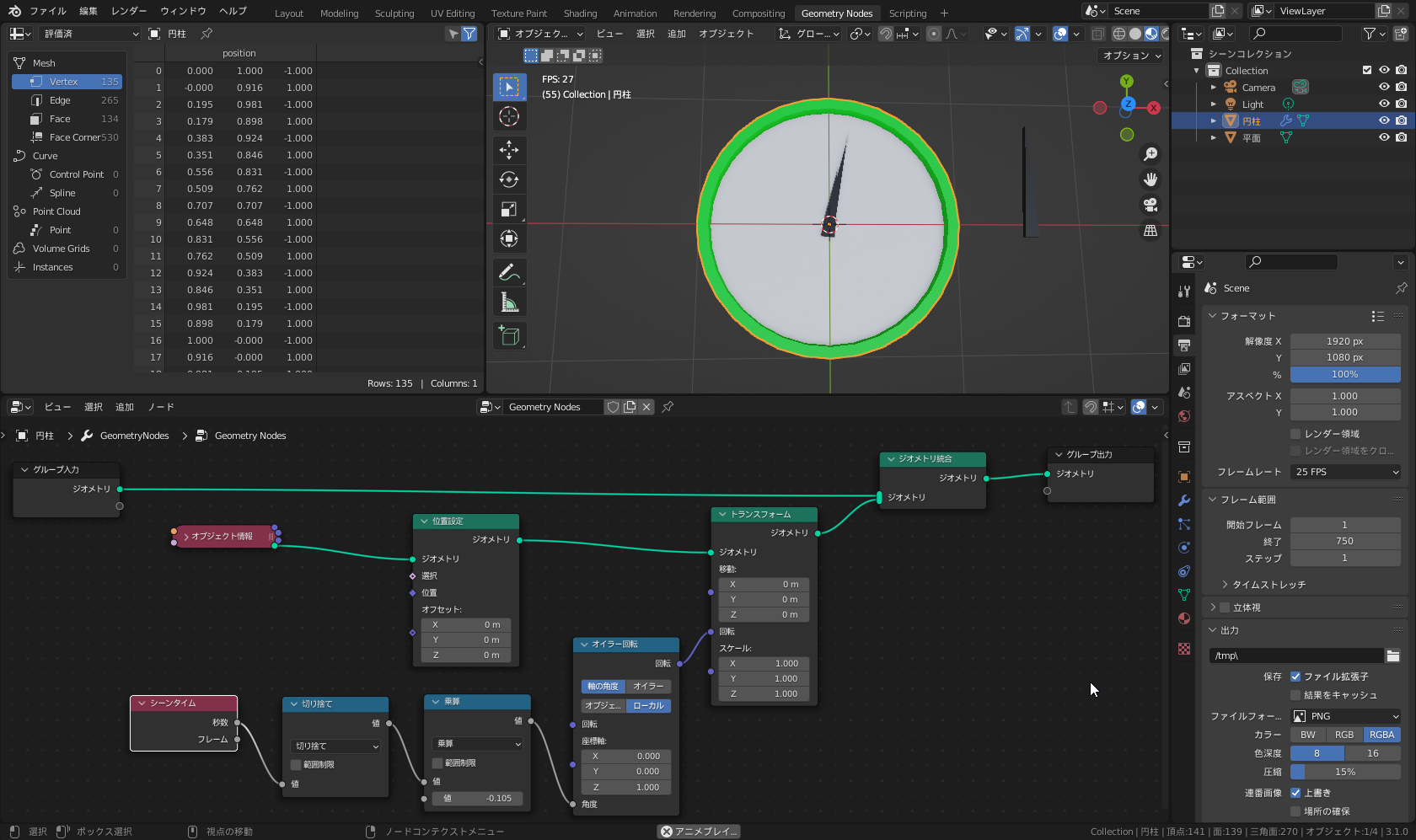Open the Physics properties tab
The height and width of the screenshot is (840, 1416).
(x=1184, y=548)
